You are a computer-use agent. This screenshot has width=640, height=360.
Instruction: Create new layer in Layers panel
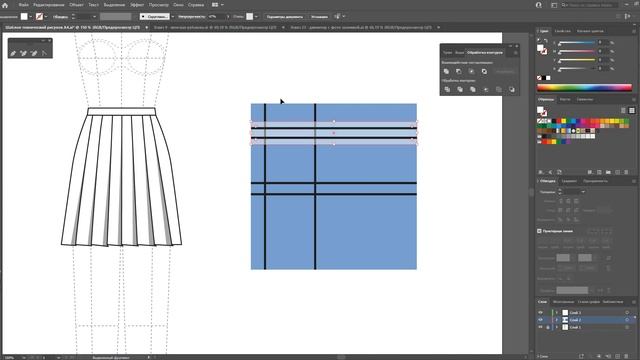tap(618, 356)
